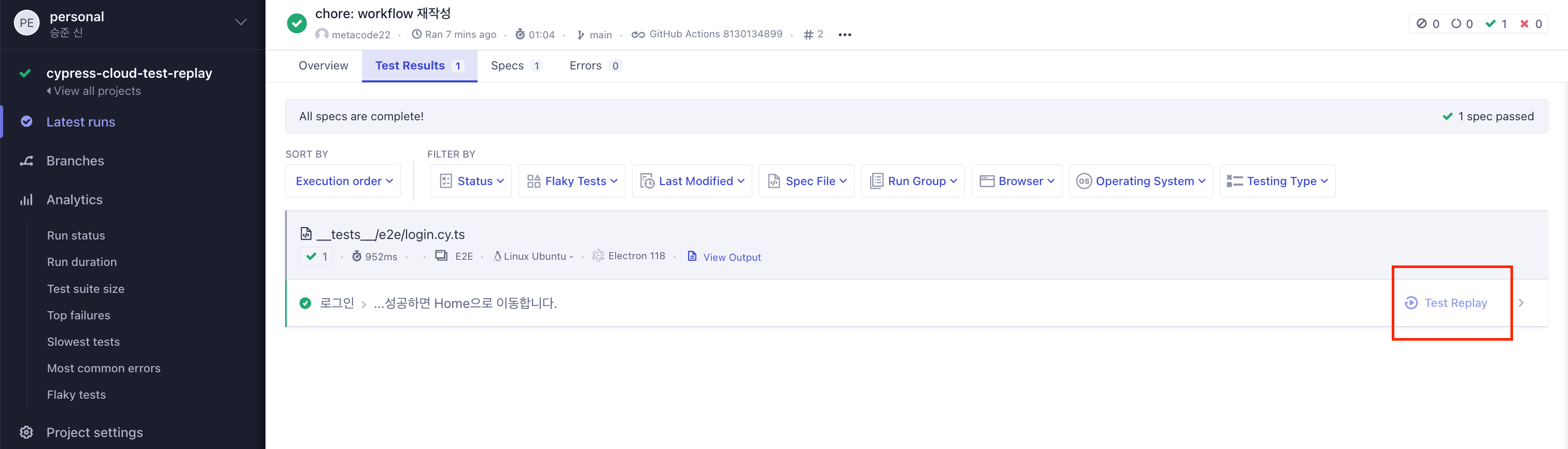Open Project settings
1568x449 pixels.
tap(95, 432)
